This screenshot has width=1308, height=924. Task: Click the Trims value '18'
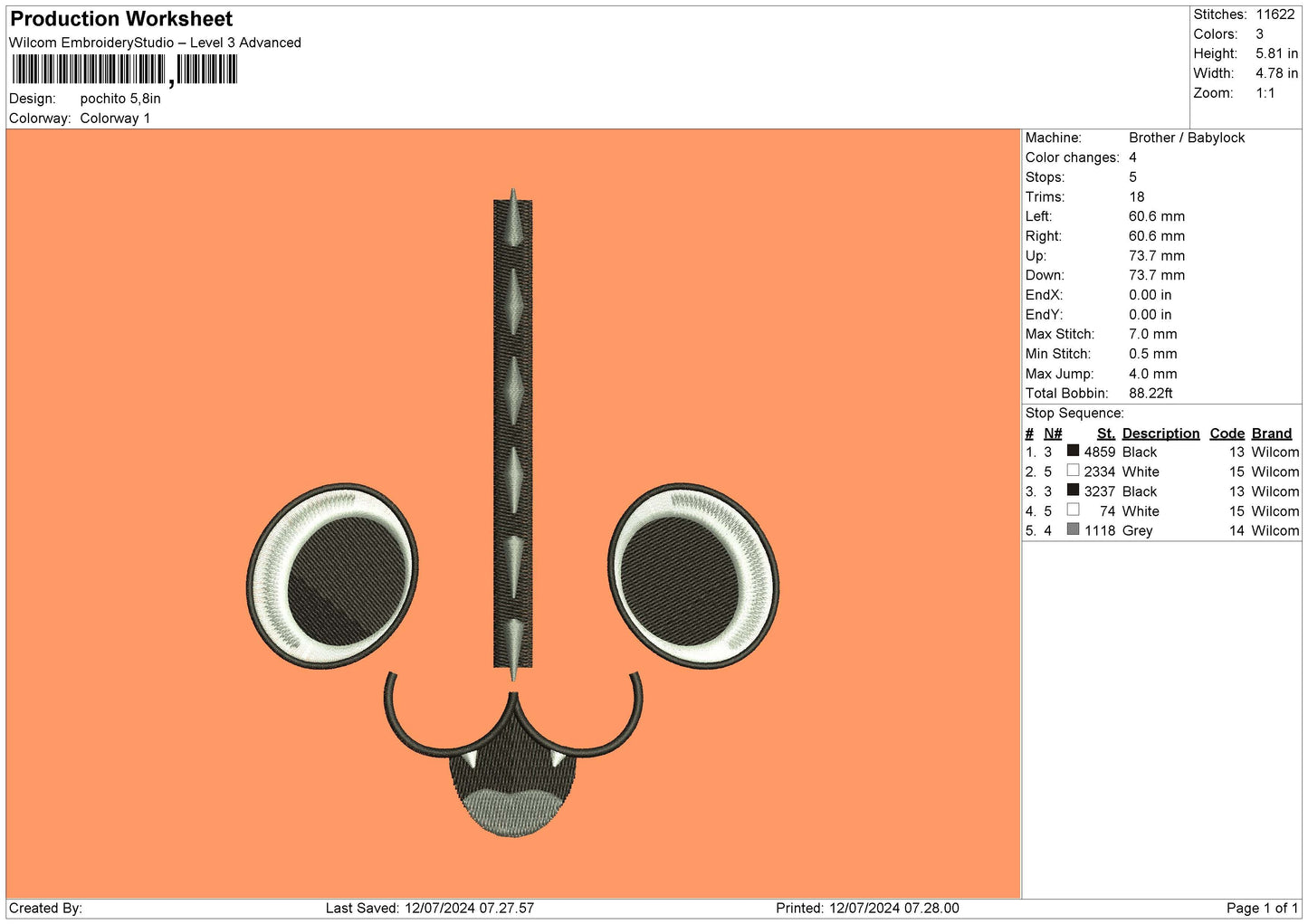point(1137,197)
